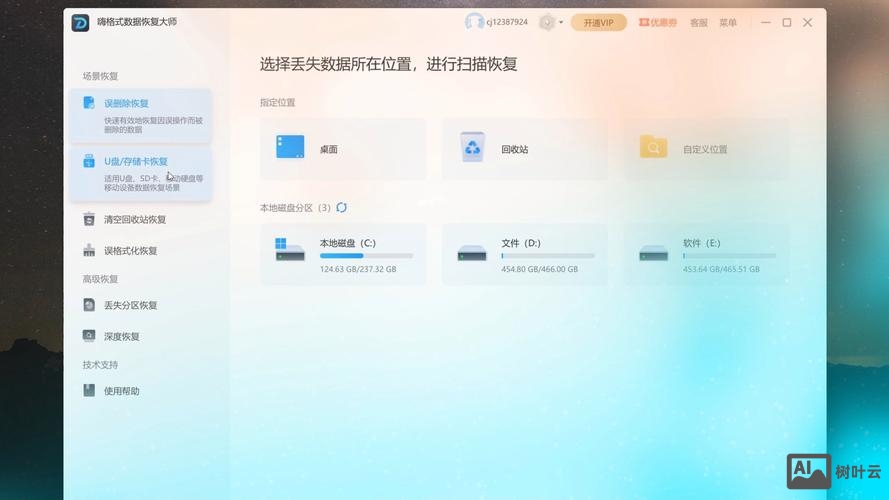
Task: Open the 优惠券 coupon link
Action: coord(658,23)
